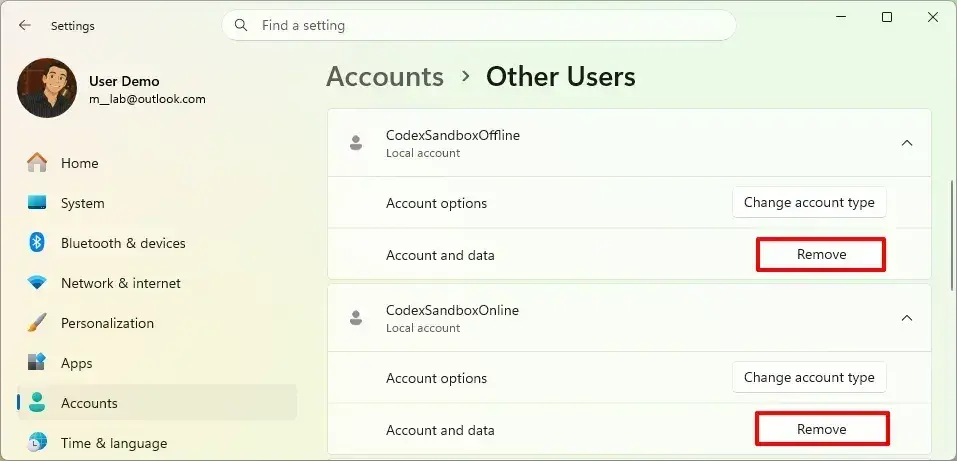Open Personalization settings
This screenshot has width=957, height=461.
[157, 323]
